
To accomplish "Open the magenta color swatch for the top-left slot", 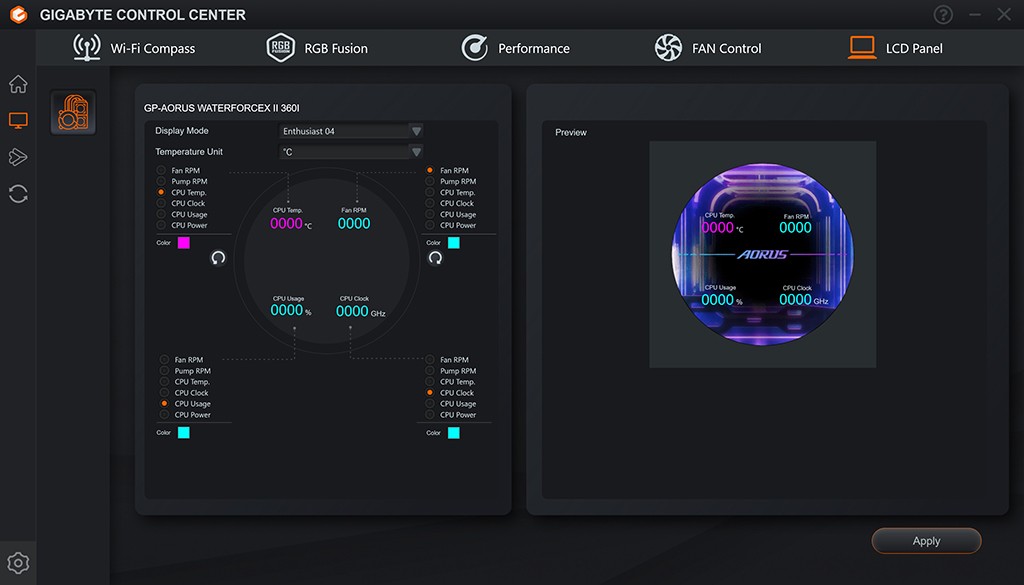I will [x=184, y=243].
